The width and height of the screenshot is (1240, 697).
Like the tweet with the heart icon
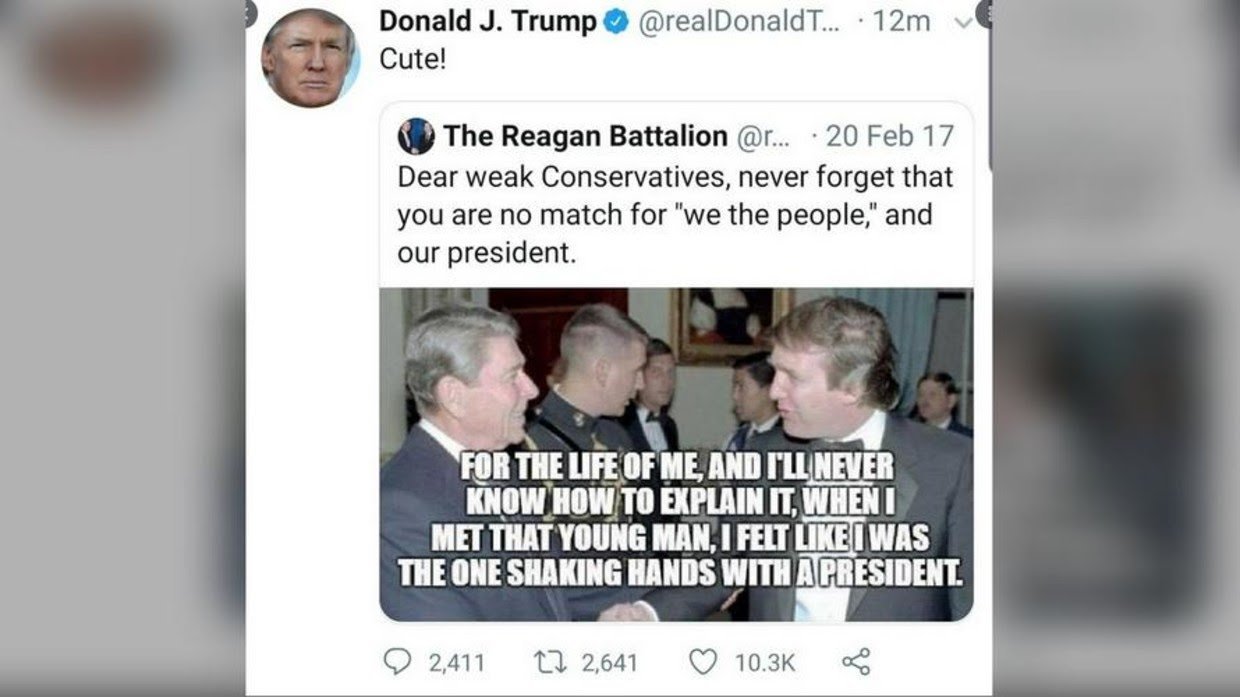tap(704, 662)
